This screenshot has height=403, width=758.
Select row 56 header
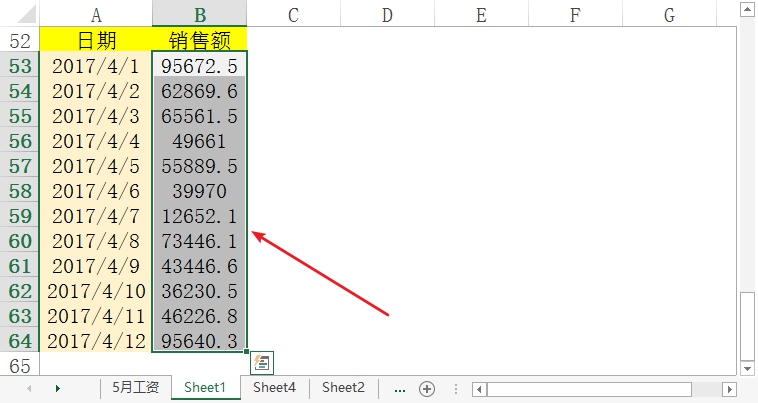pyautogui.click(x=20, y=141)
